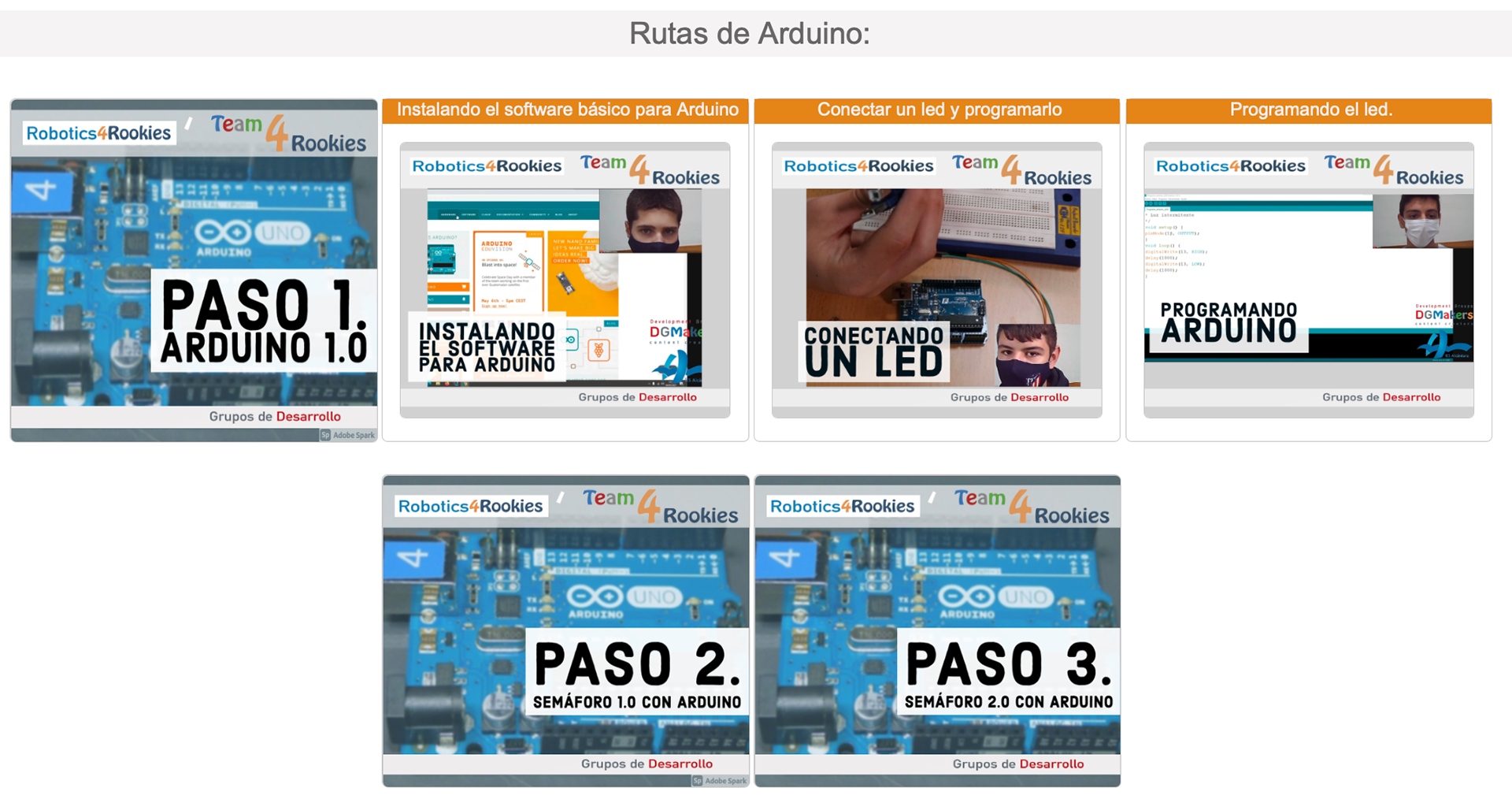Open the PASO 2. Semáforo 1.0 thumbnail
The image size is (1512, 799).
tap(565, 630)
